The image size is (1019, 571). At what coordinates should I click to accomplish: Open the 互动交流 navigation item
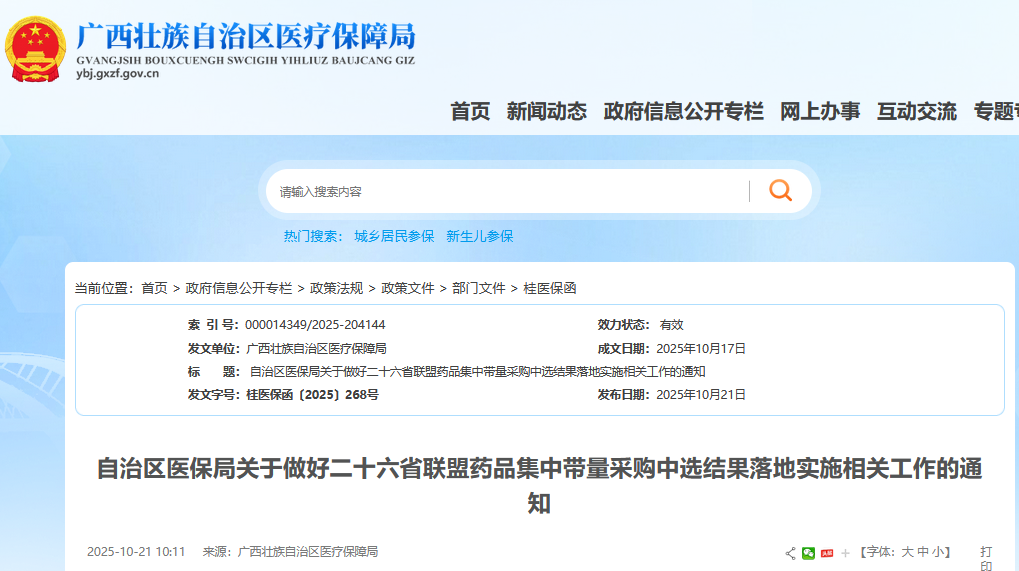click(916, 111)
